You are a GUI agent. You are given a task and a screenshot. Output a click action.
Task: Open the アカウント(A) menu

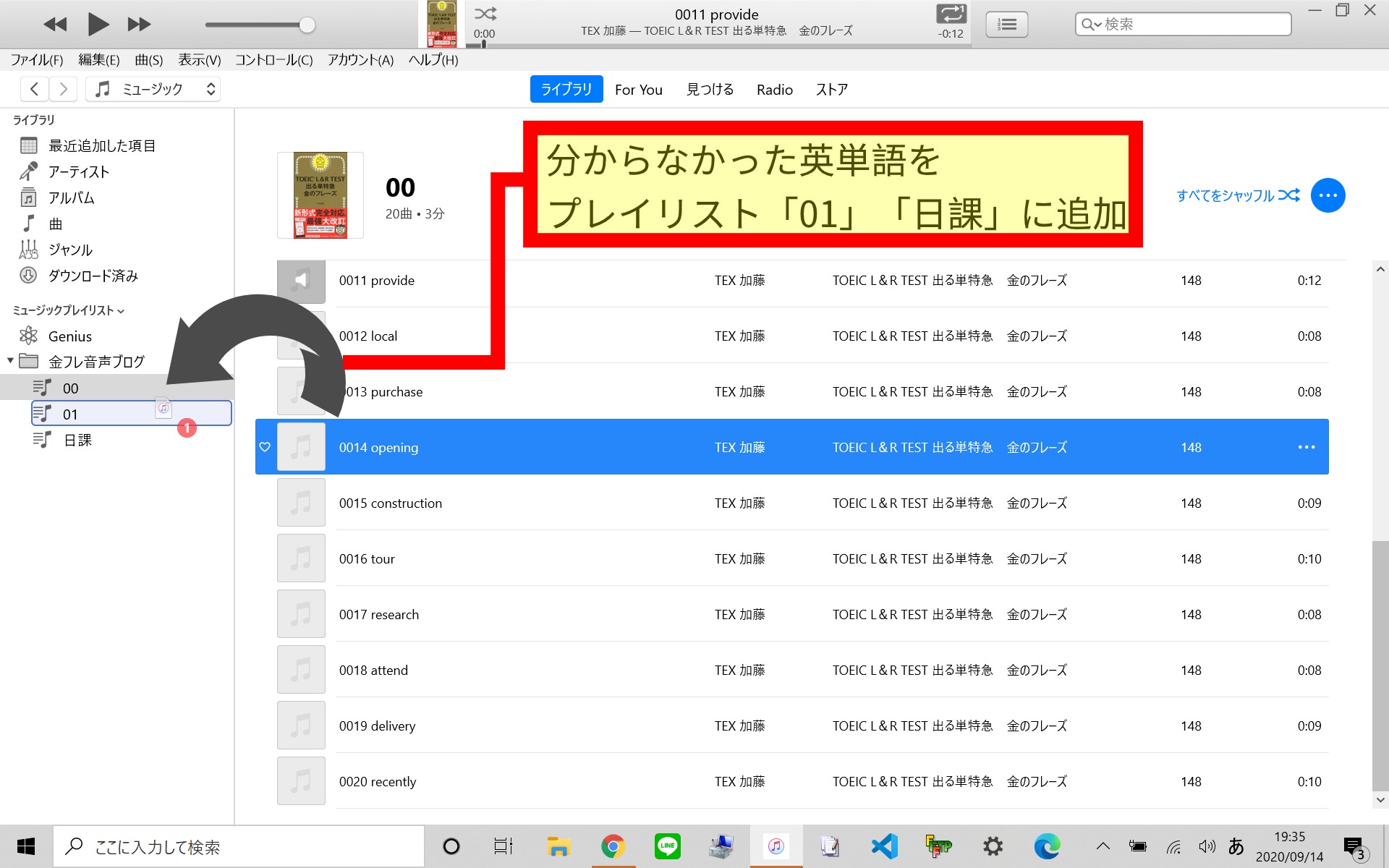point(360,60)
